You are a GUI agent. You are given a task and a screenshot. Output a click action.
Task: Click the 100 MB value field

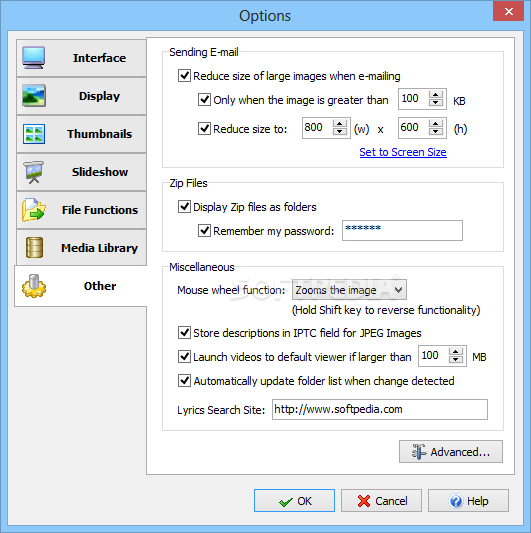click(x=433, y=356)
